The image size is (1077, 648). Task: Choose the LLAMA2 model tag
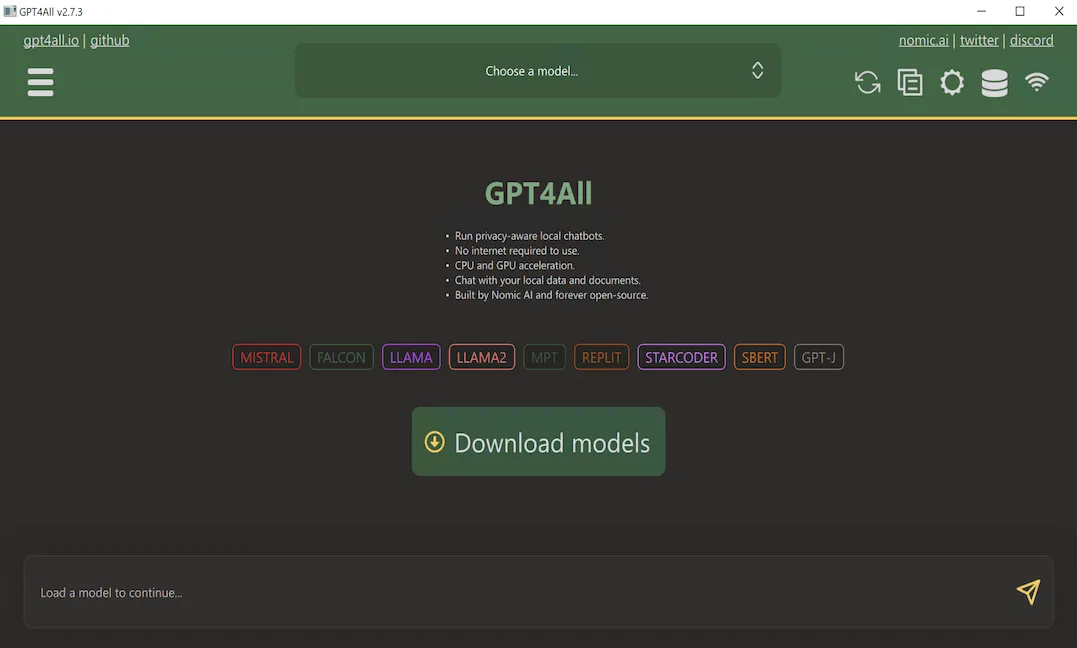[481, 357]
